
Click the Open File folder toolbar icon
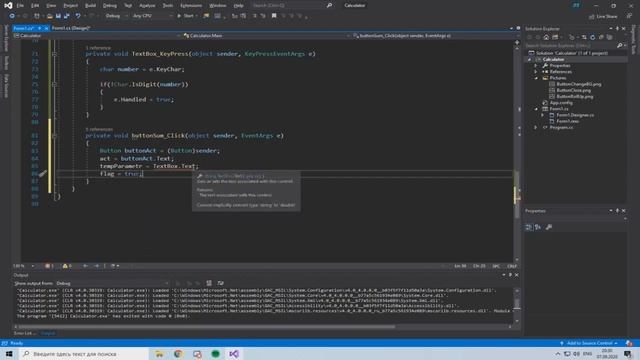(x=49, y=16)
